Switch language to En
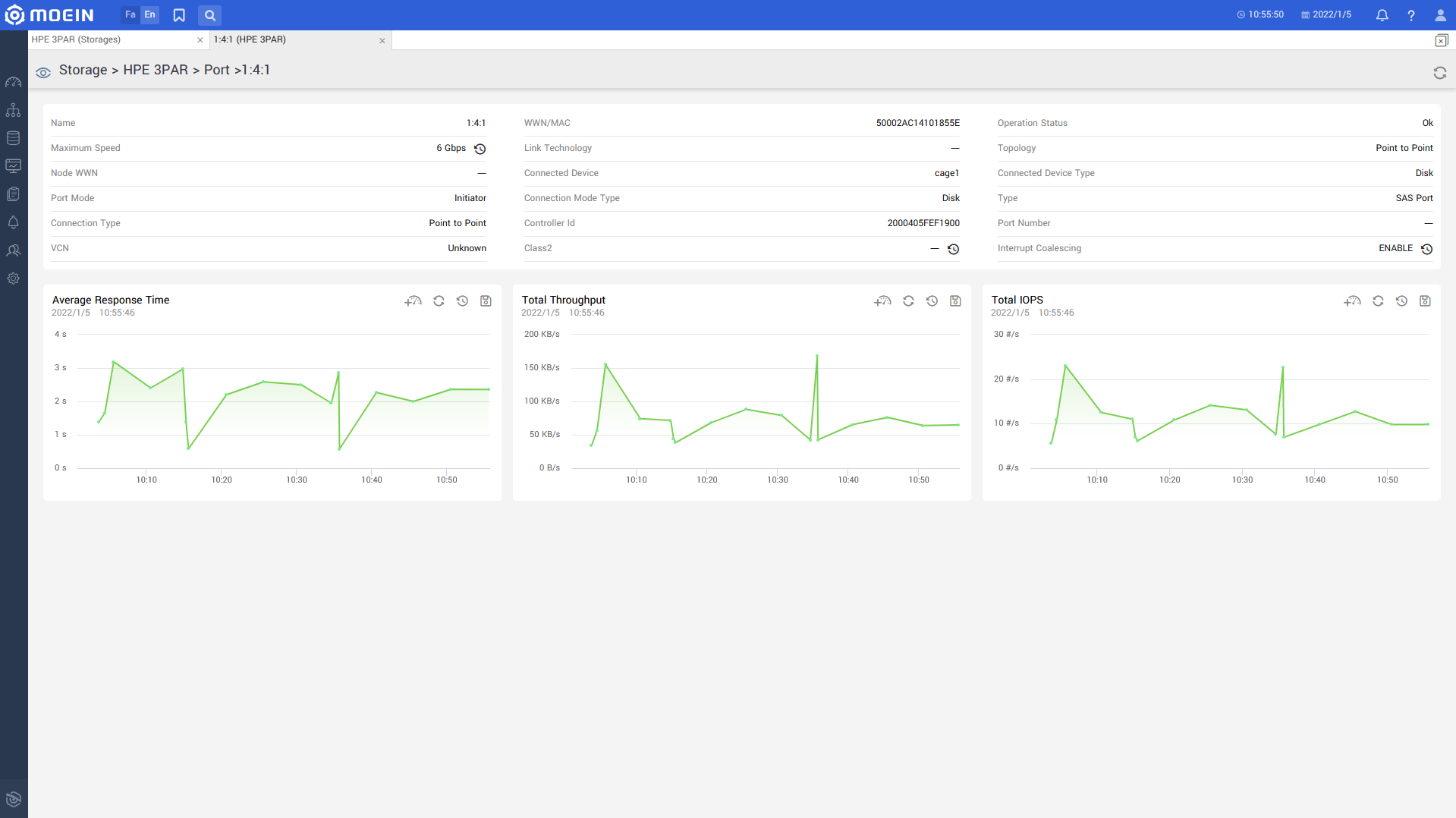1456x818 pixels. (150, 14)
